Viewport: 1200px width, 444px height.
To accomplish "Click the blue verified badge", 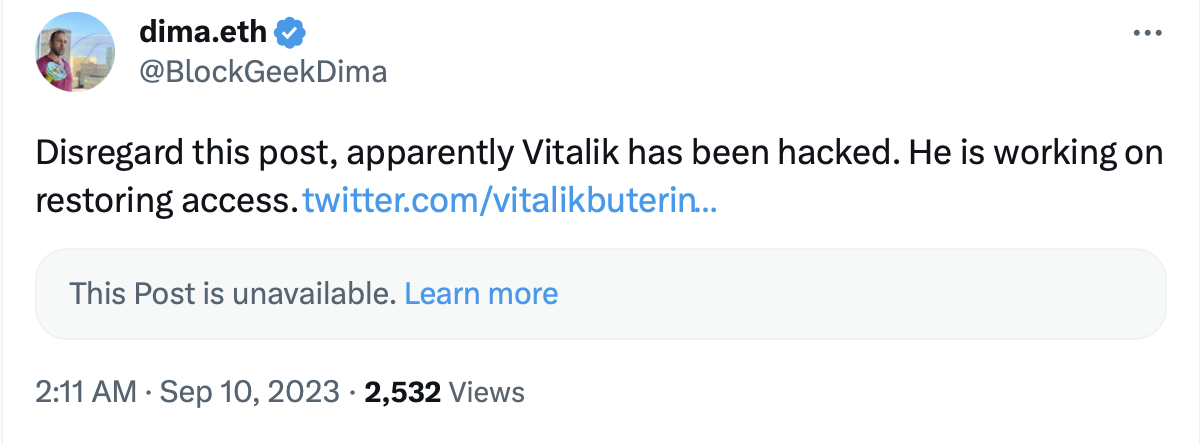I will coord(290,33).
